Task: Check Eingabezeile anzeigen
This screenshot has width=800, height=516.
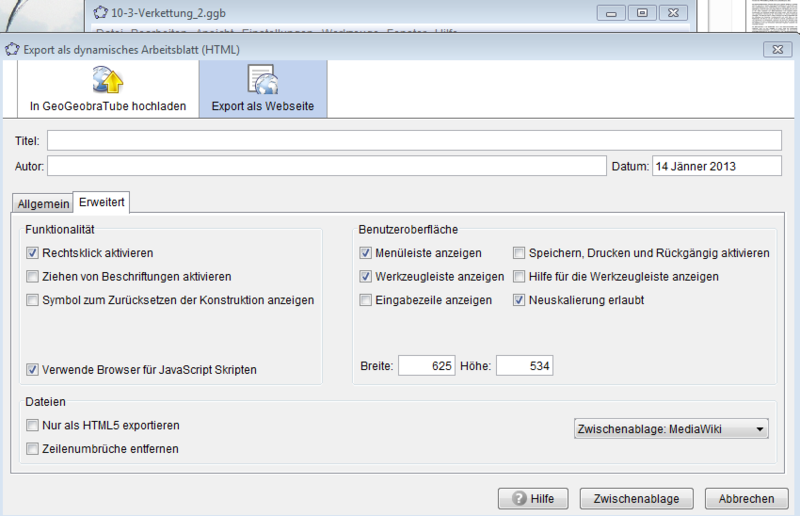Action: [365, 300]
